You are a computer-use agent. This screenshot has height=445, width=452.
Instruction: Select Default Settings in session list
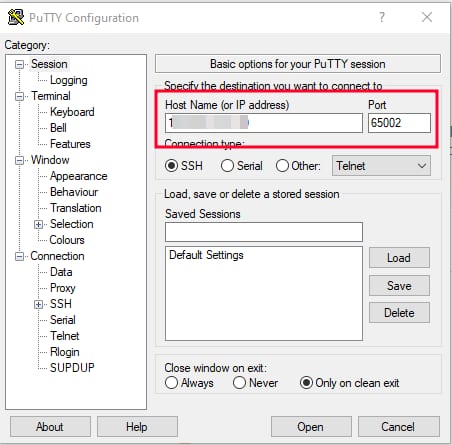point(206,255)
